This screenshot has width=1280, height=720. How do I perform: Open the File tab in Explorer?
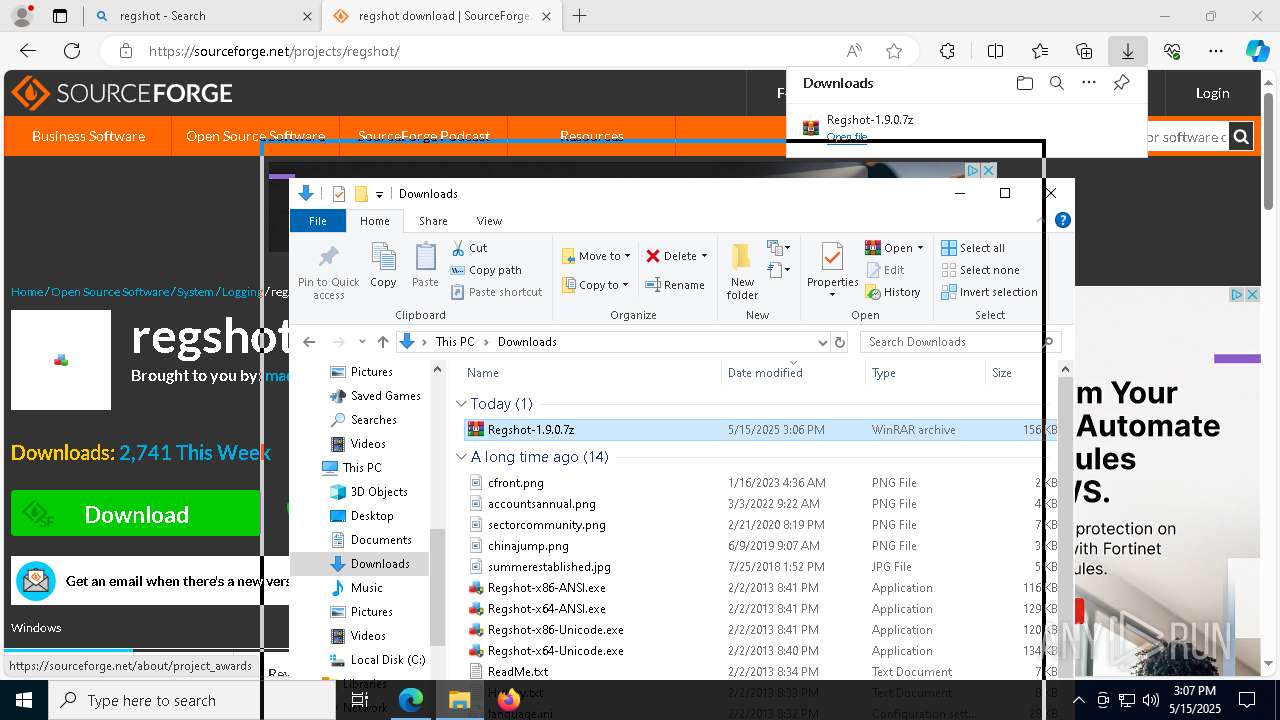tap(317, 221)
